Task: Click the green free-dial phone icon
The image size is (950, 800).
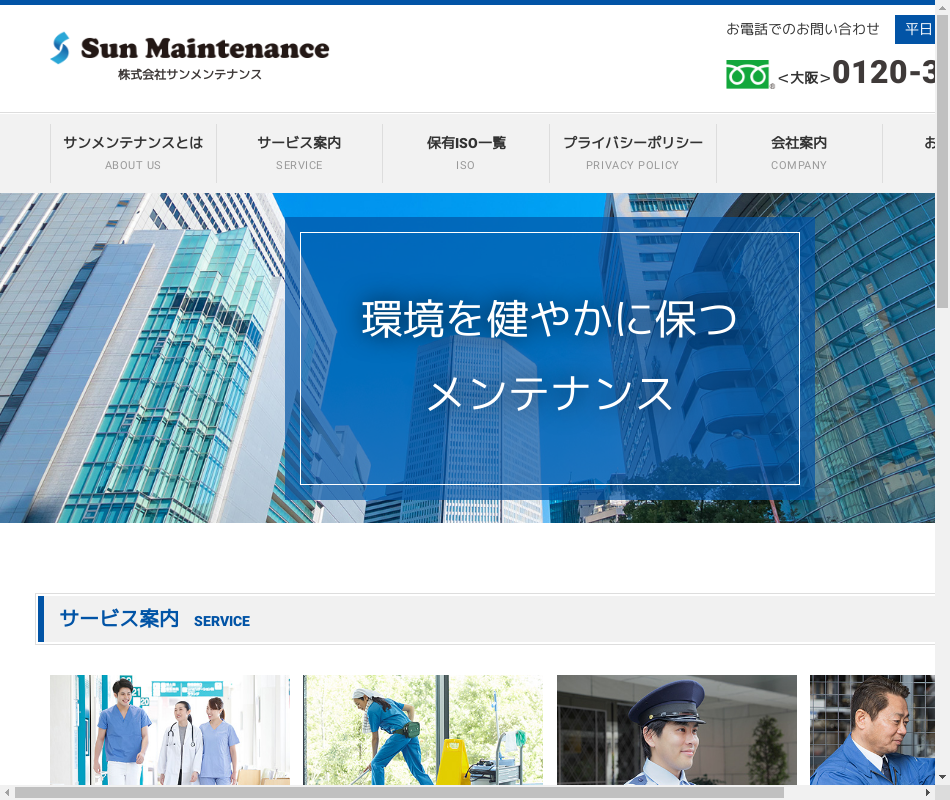Action: (x=747, y=75)
